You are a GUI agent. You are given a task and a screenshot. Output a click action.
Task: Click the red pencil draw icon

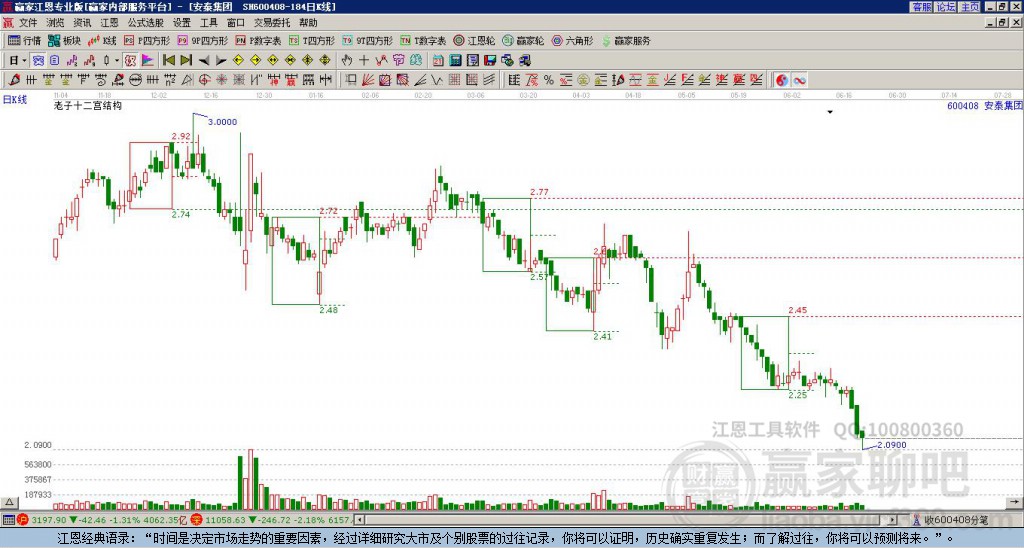click(x=14, y=80)
